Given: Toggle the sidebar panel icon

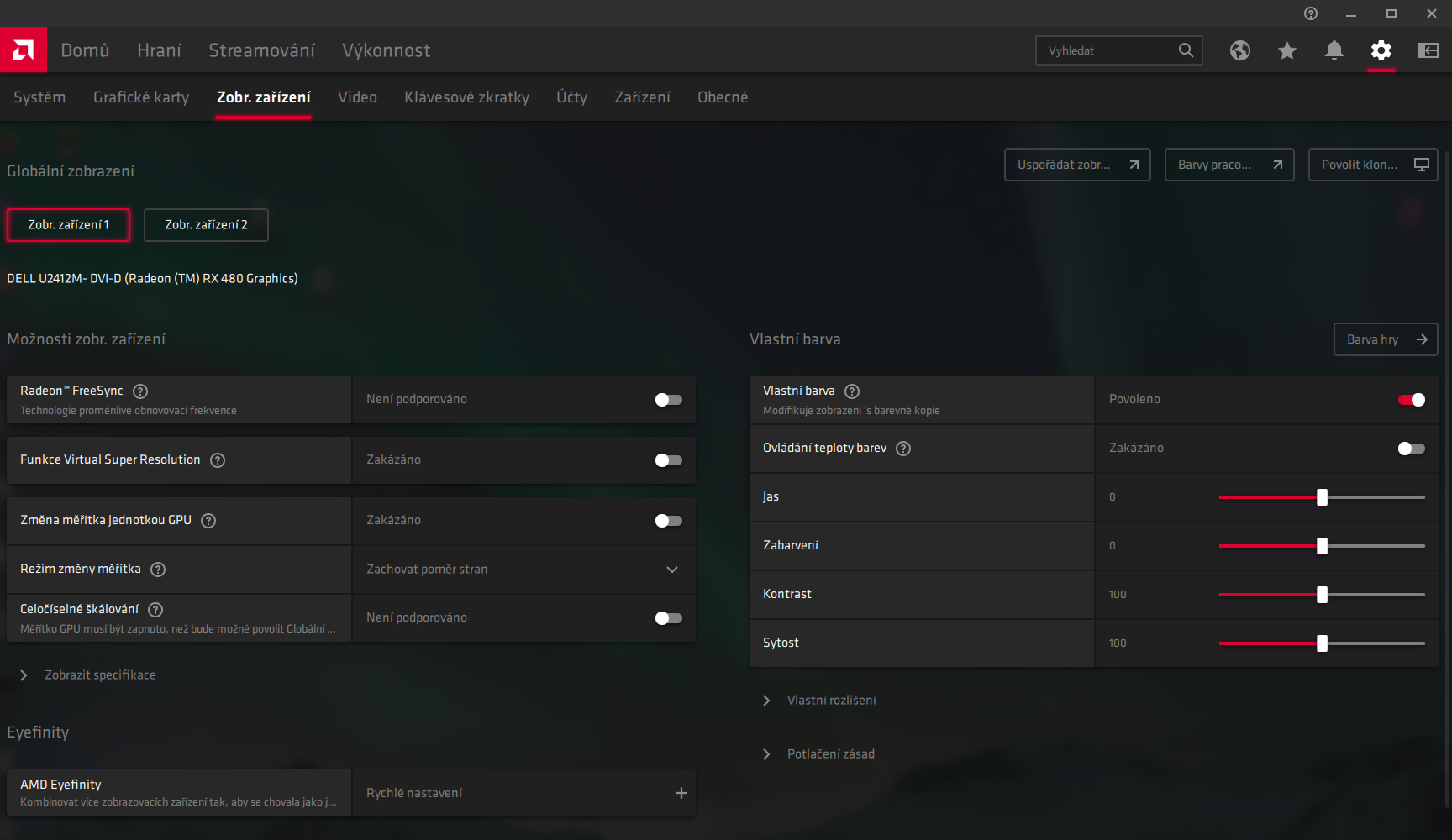Looking at the screenshot, I should 1428,50.
